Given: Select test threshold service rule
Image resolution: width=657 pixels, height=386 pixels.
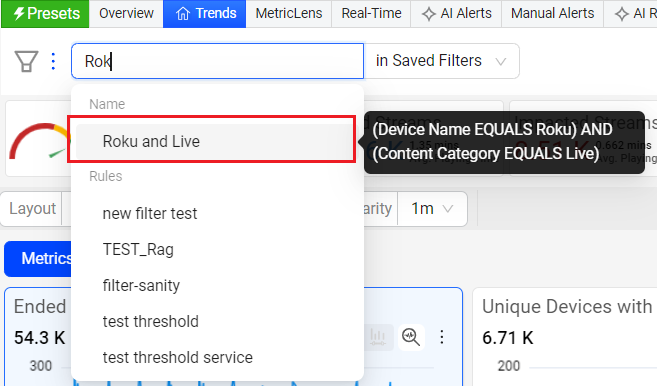Looking at the screenshot, I should pos(178,358).
